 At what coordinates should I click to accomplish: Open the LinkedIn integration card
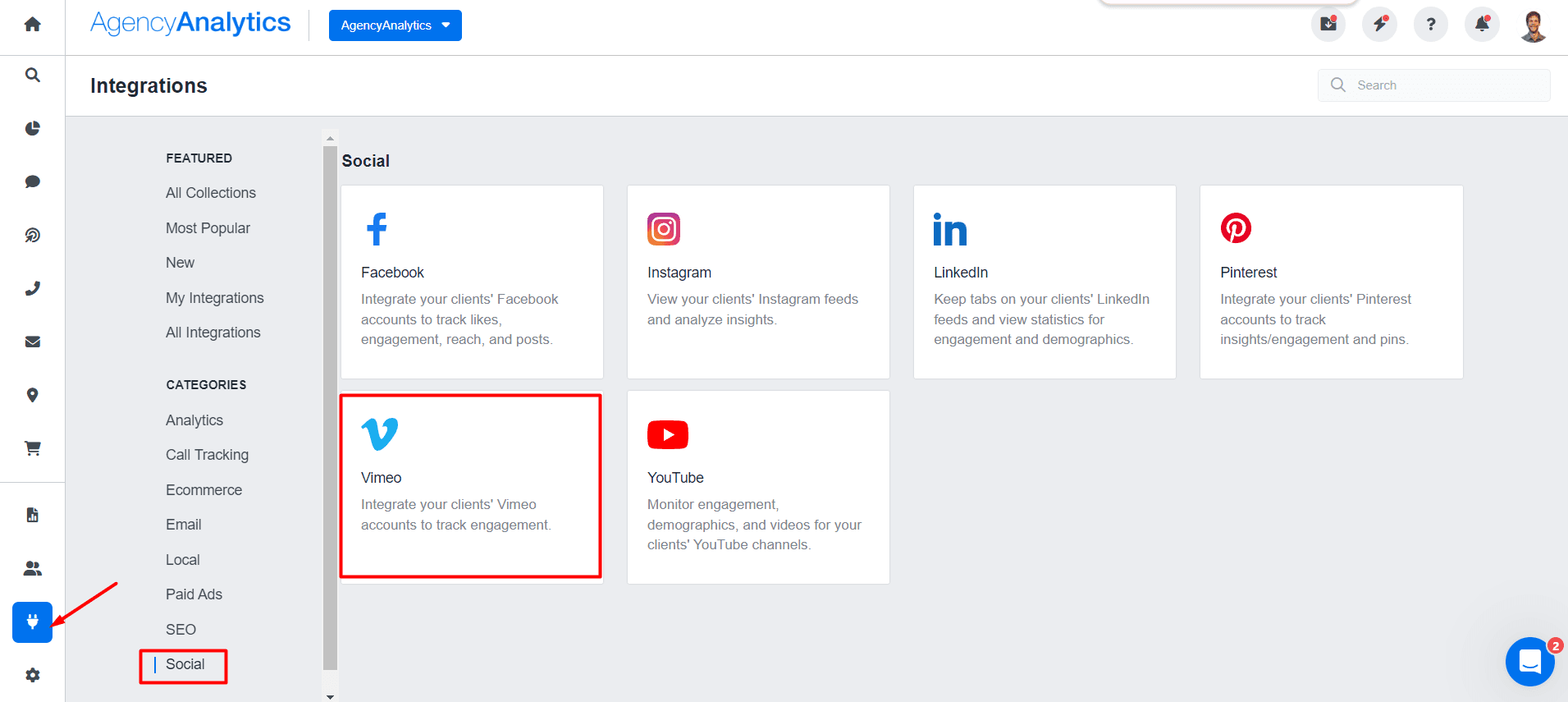pos(1045,282)
